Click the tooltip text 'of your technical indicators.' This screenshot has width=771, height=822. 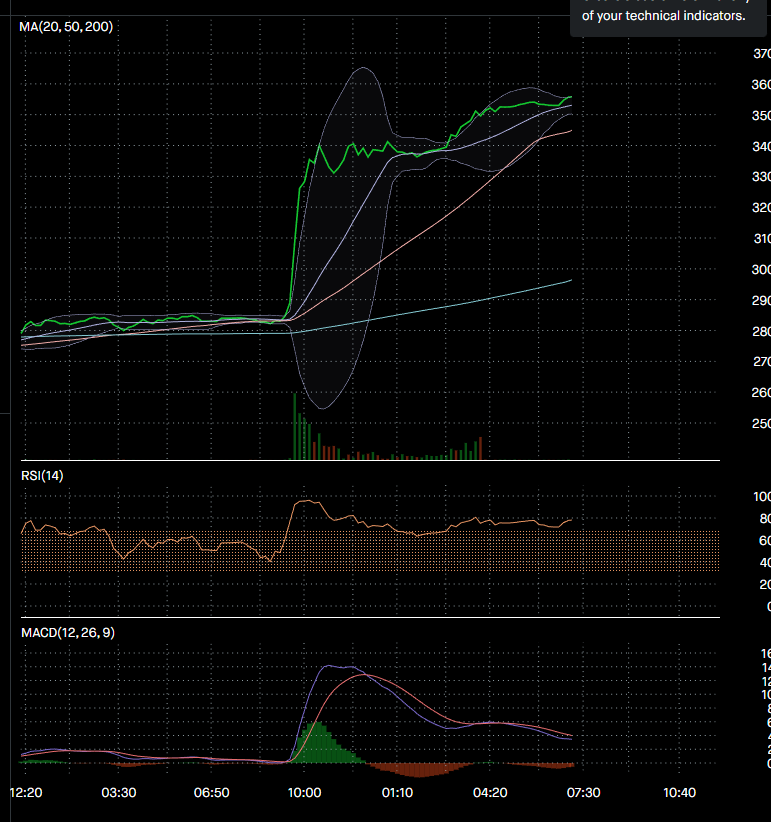[x=664, y=16]
